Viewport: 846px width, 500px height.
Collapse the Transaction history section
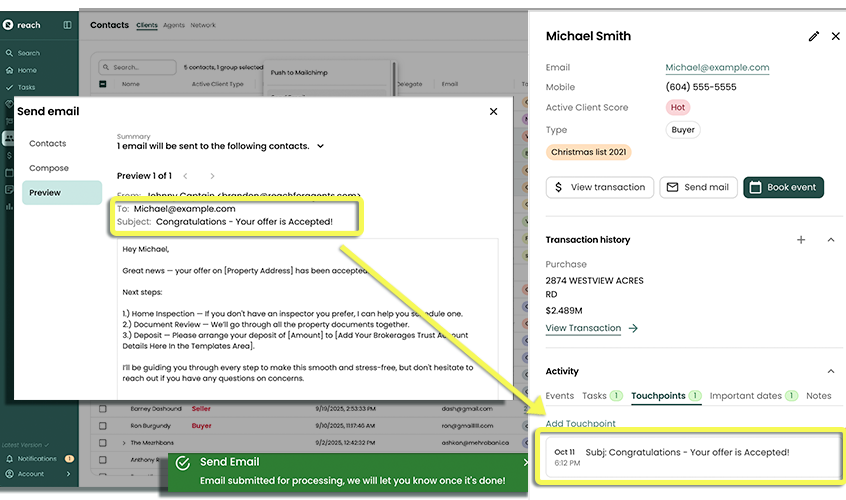tap(830, 240)
